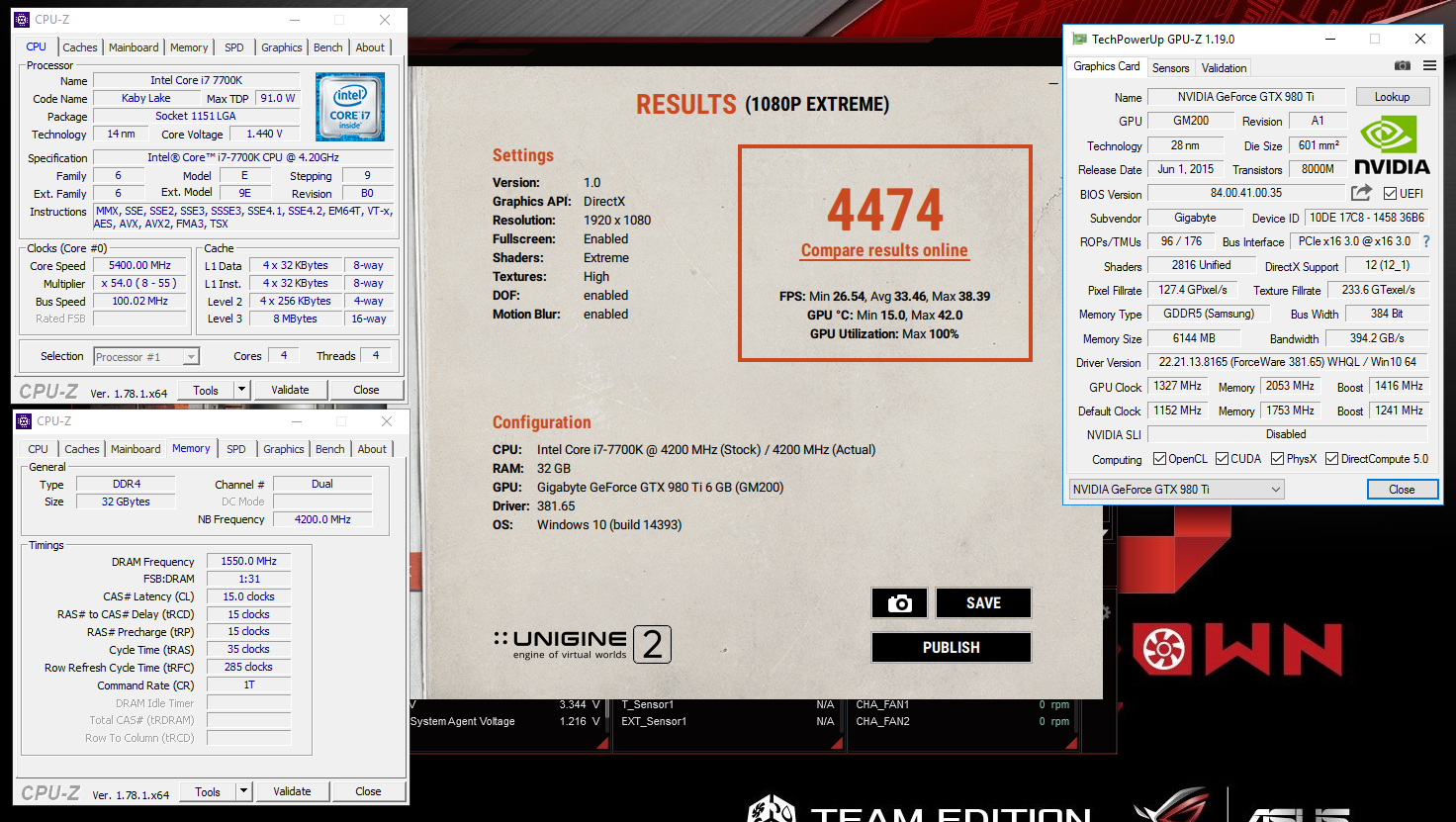
Task: Toggle the CUDA checkbox
Action: [x=1222, y=459]
